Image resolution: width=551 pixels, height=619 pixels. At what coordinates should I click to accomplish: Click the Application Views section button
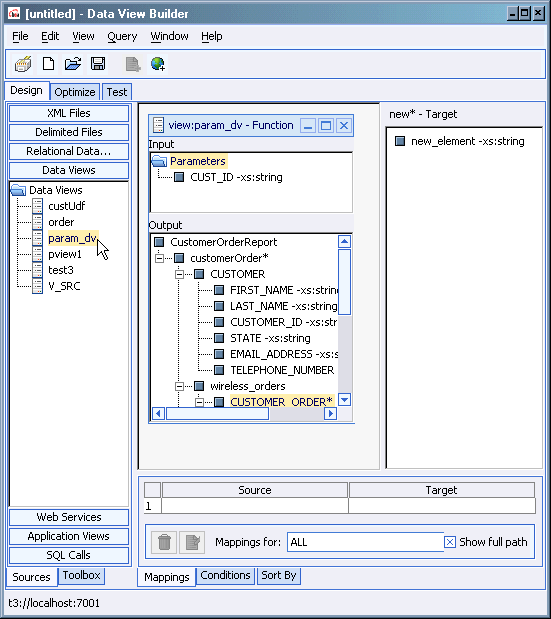69,536
